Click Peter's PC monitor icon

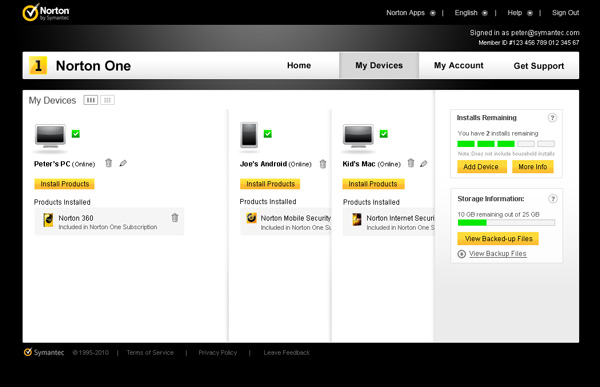[50, 137]
